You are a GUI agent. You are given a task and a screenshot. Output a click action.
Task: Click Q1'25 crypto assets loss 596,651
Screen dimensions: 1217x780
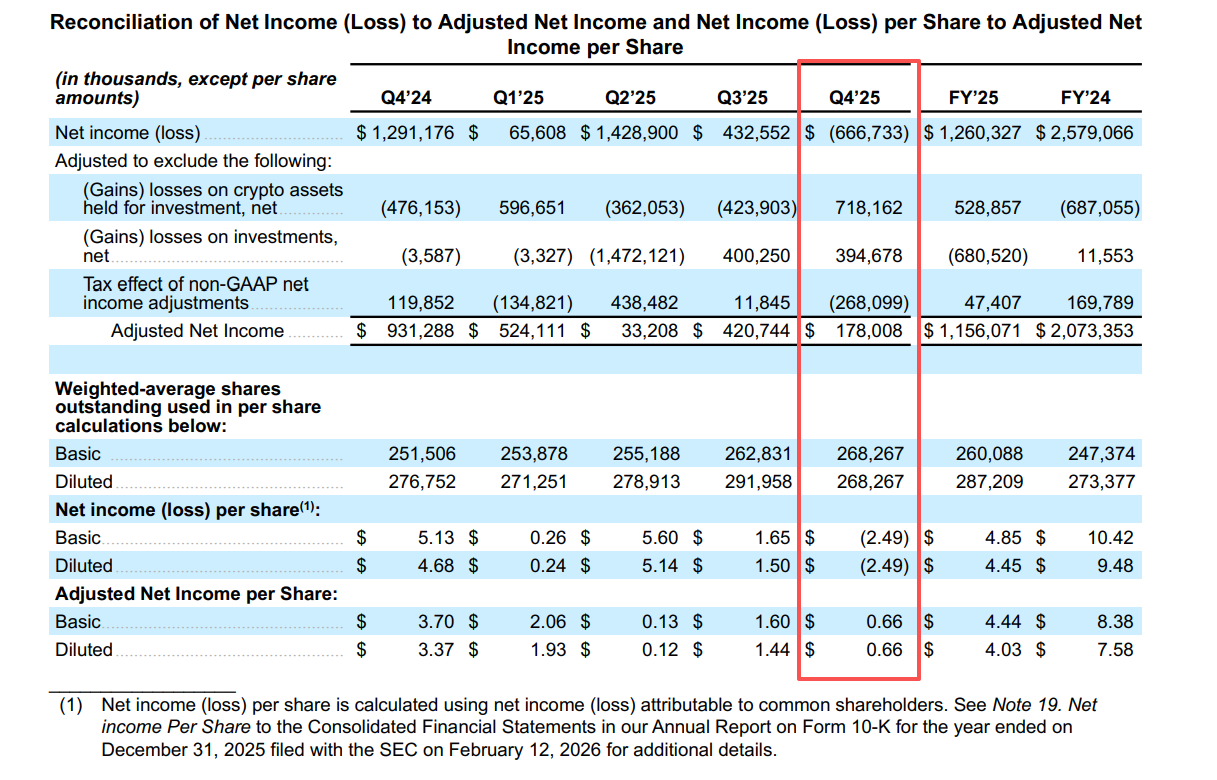531,208
